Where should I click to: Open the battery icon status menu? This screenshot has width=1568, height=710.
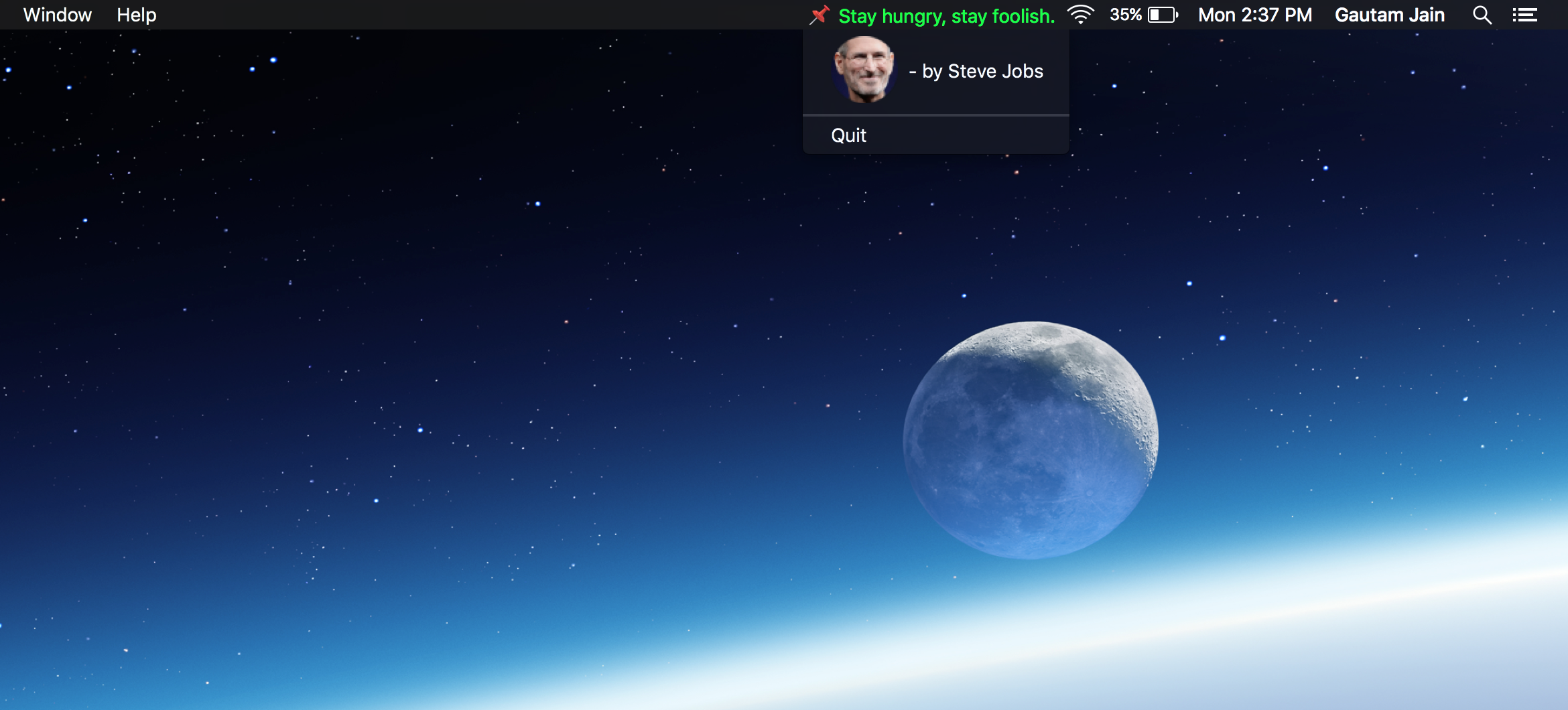[x=1163, y=15]
